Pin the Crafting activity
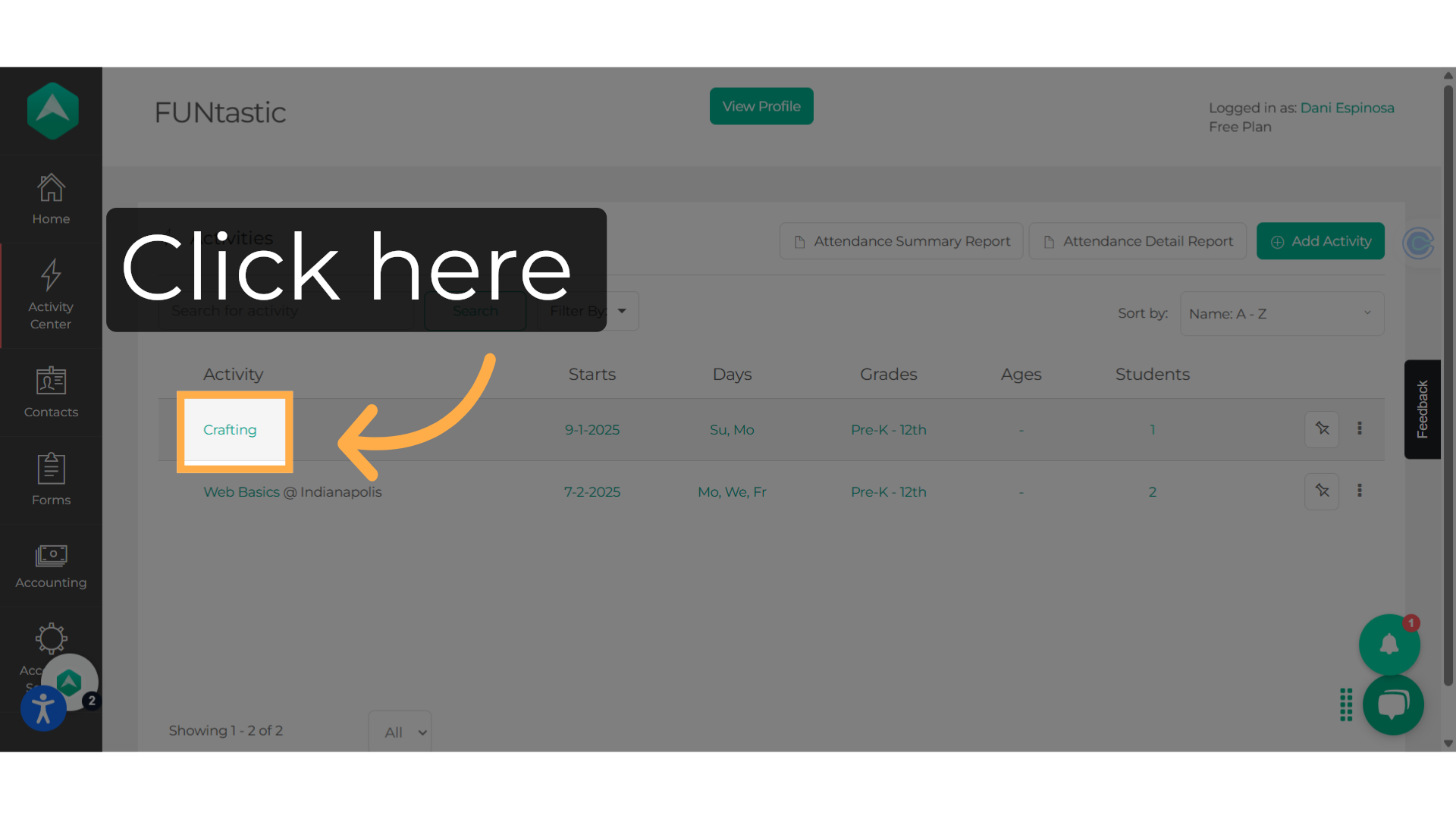This screenshot has height=819, width=1456. tap(1322, 429)
